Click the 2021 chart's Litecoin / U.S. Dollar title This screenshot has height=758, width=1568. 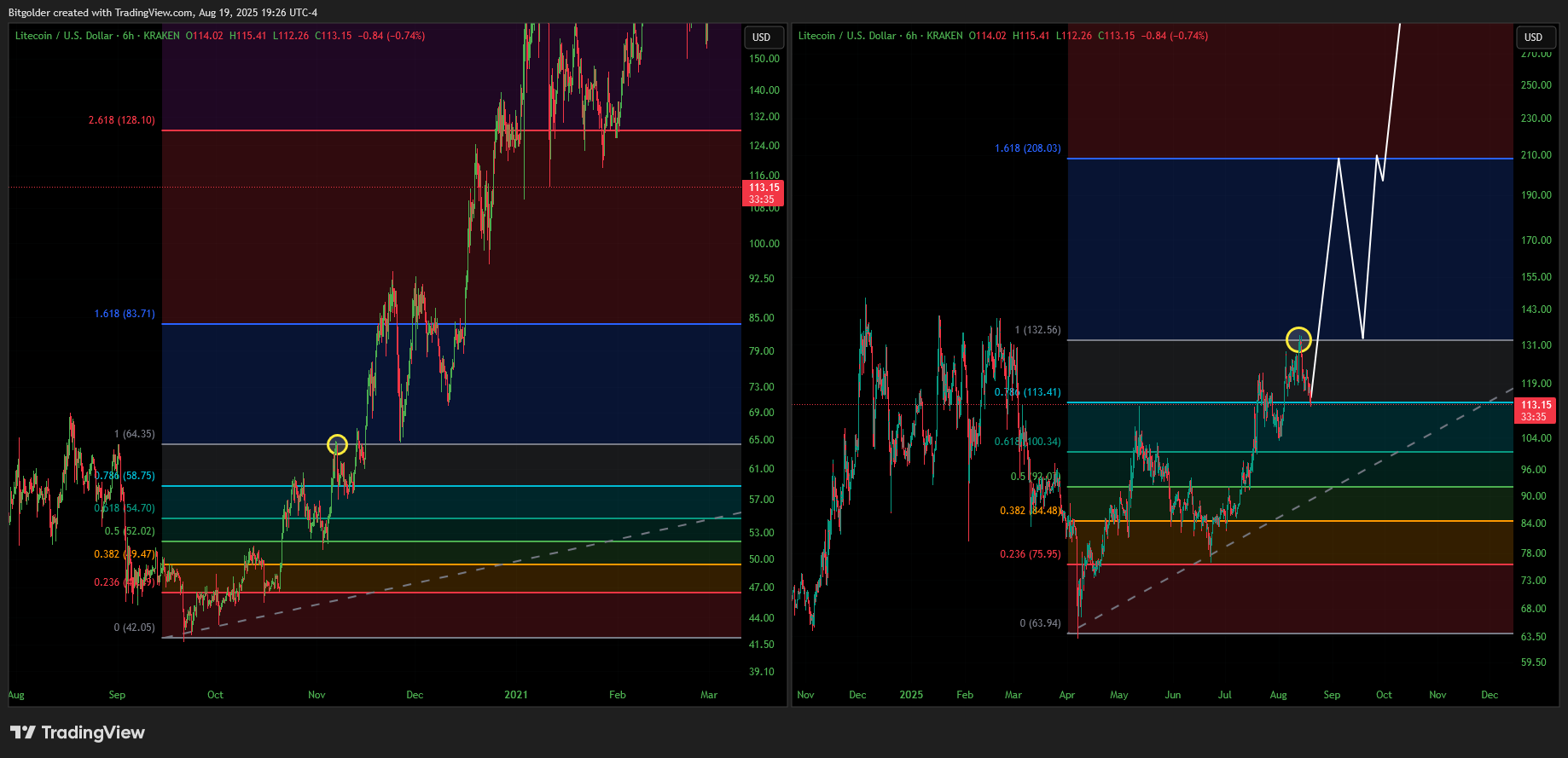click(64, 36)
